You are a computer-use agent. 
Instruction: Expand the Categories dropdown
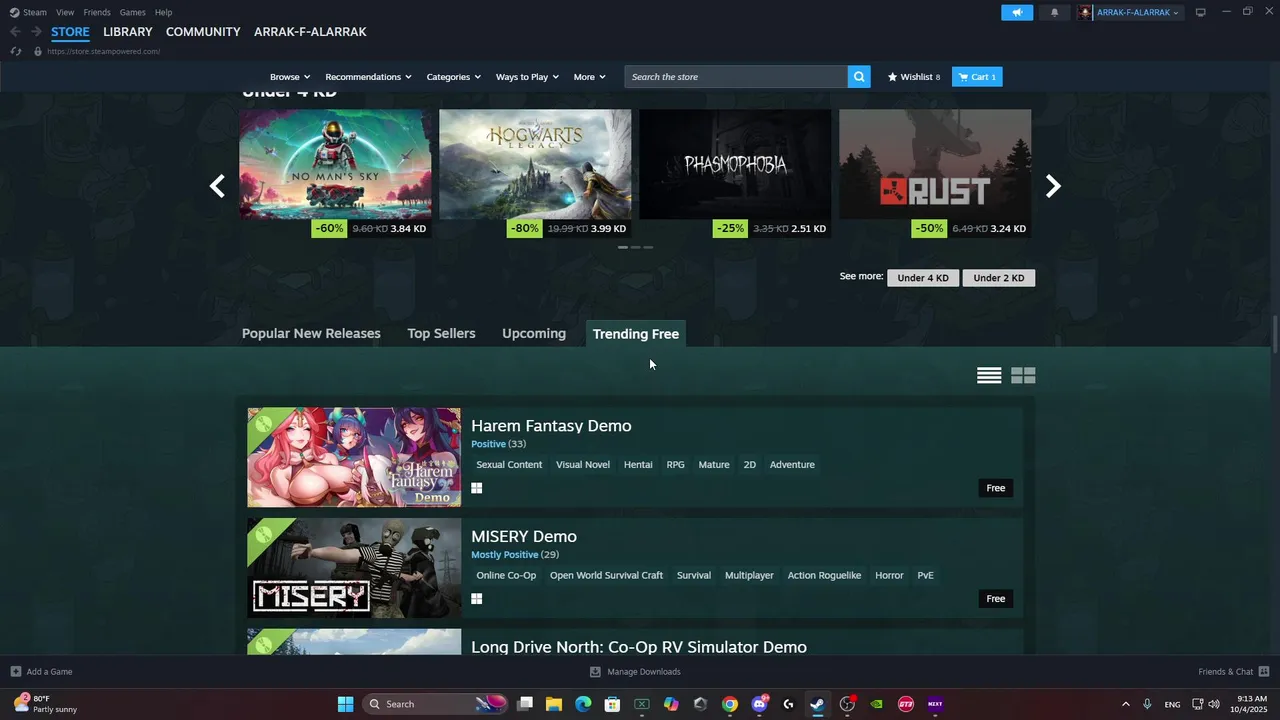coord(454,77)
